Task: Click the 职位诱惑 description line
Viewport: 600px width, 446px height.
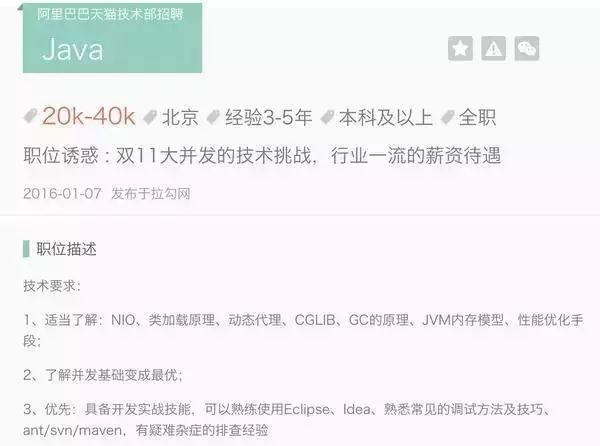Action: click(262, 155)
